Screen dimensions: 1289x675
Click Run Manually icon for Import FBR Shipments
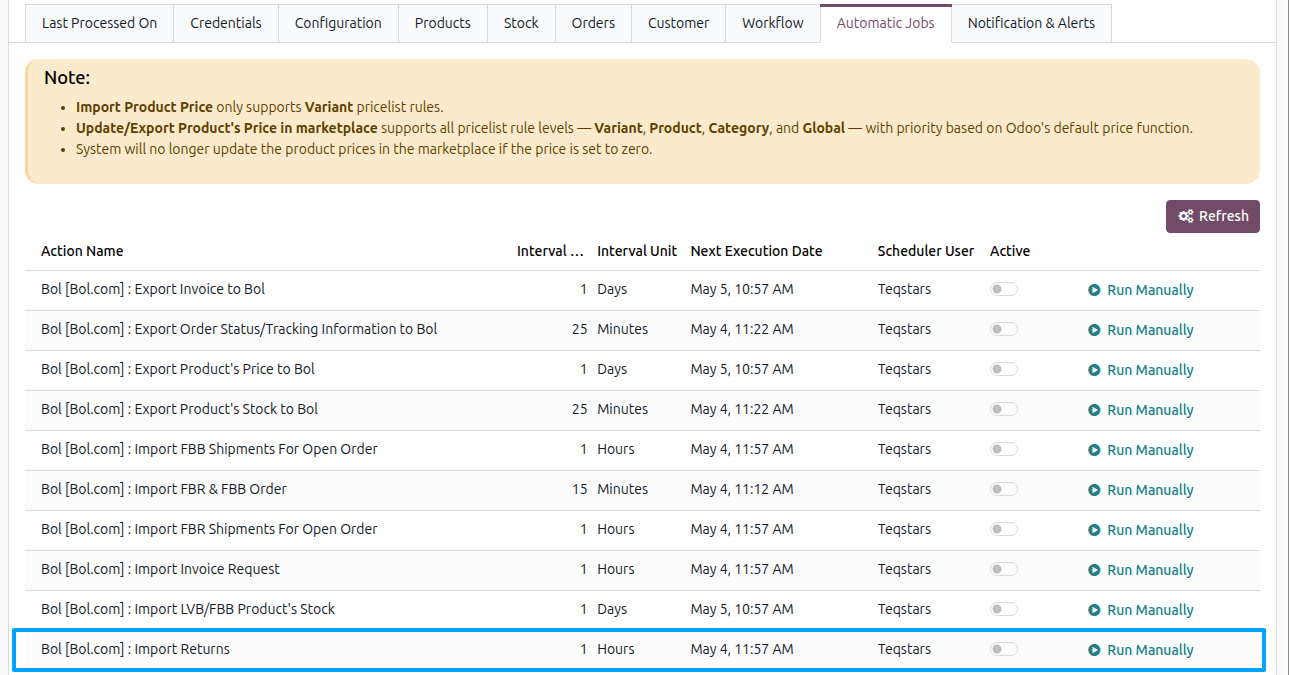1094,530
